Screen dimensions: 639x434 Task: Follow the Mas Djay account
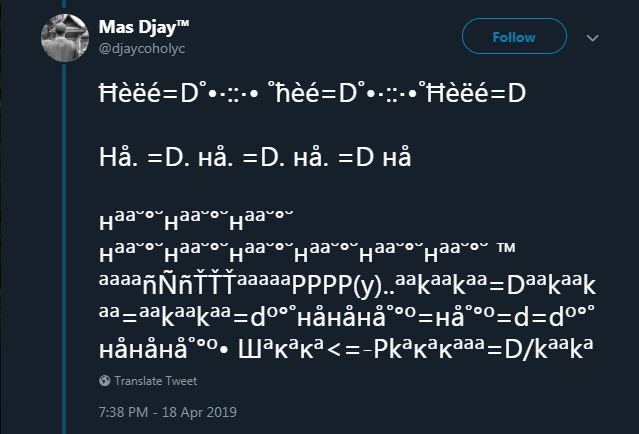[513, 37]
